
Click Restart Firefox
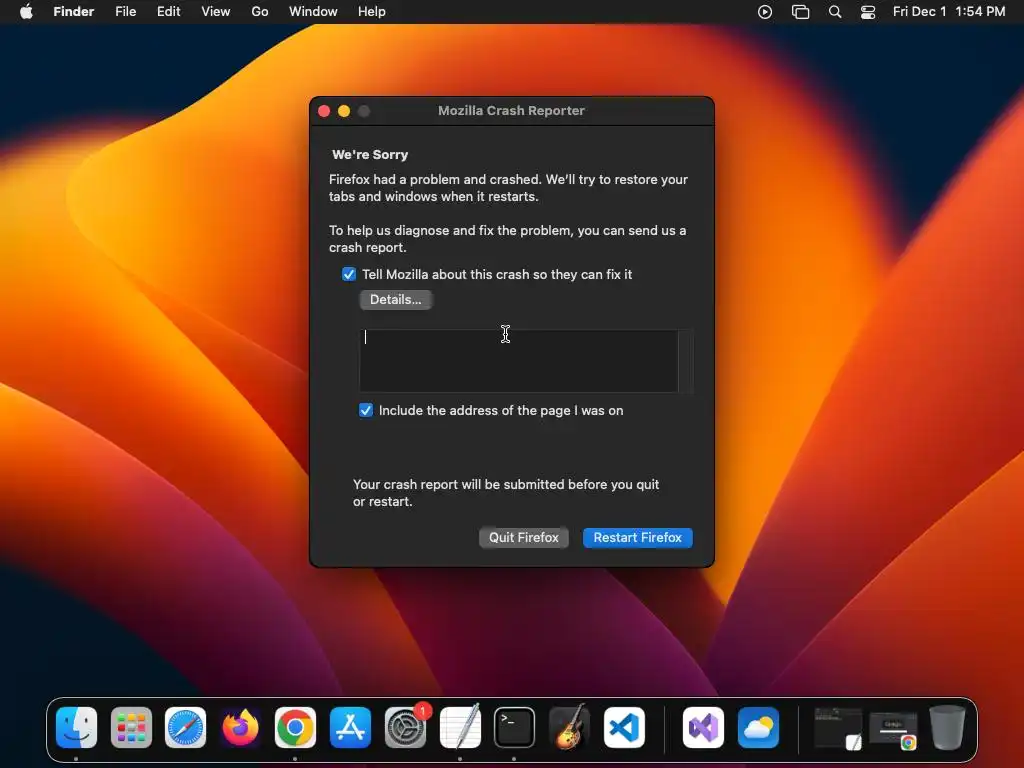[637, 537]
